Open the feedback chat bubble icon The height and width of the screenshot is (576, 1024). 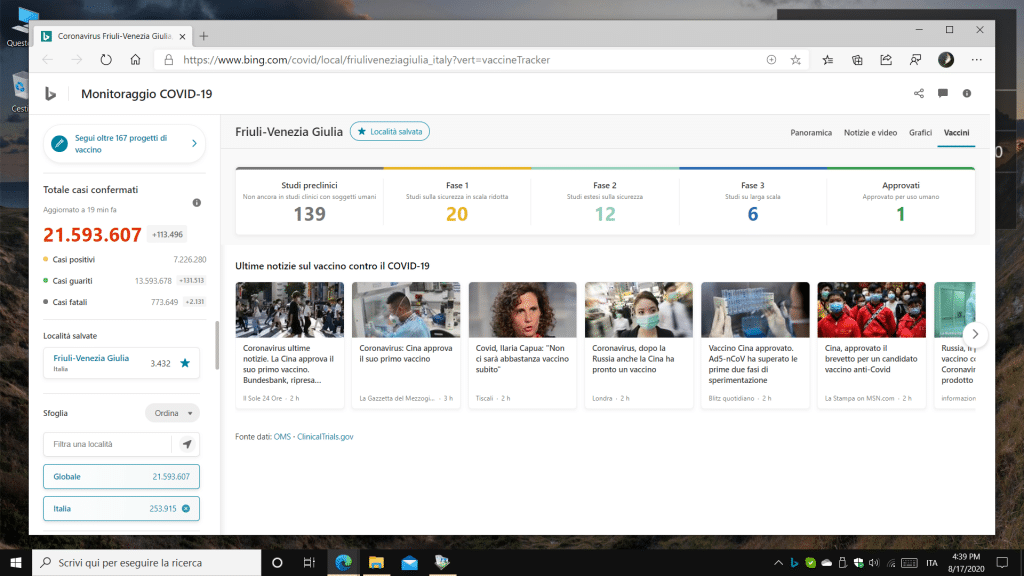pos(943,94)
